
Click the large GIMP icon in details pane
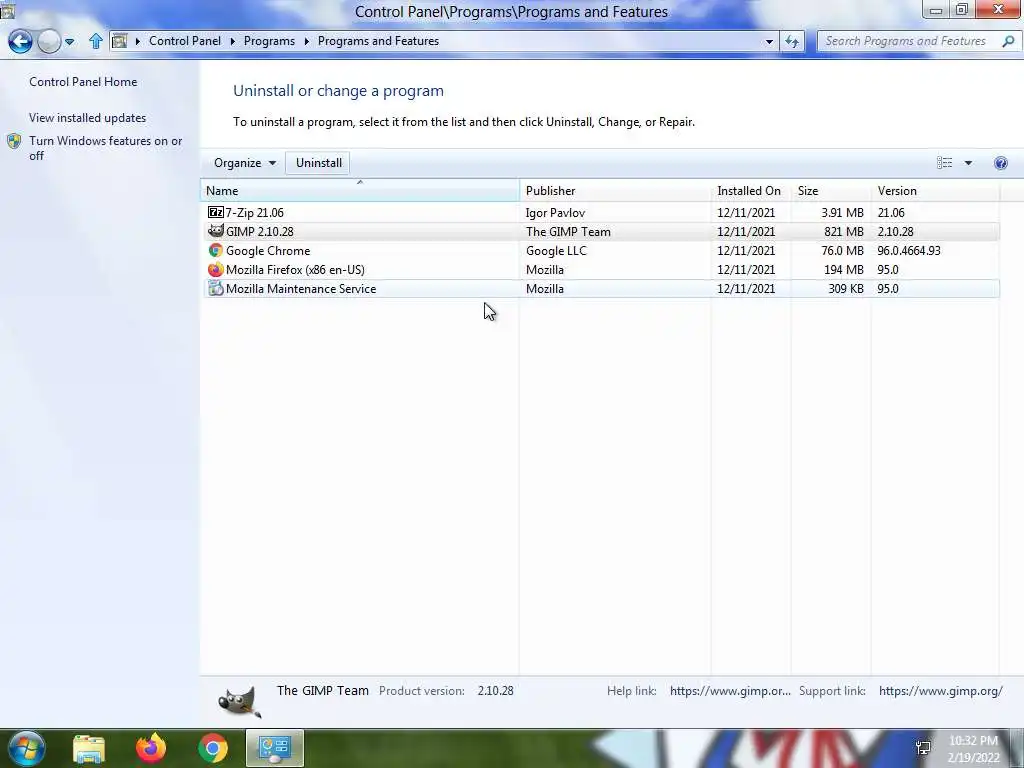pyautogui.click(x=240, y=702)
